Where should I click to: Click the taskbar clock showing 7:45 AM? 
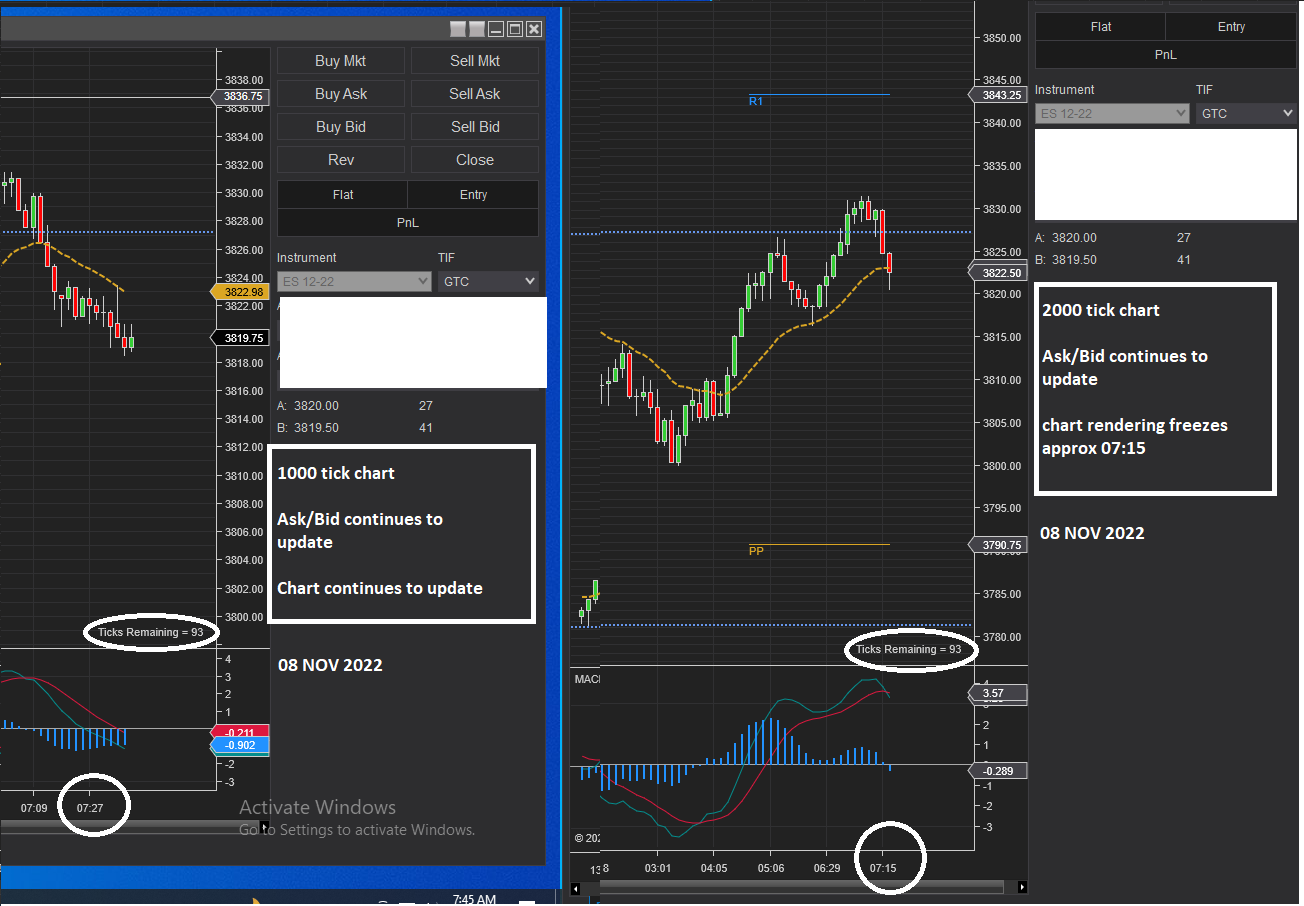474,900
